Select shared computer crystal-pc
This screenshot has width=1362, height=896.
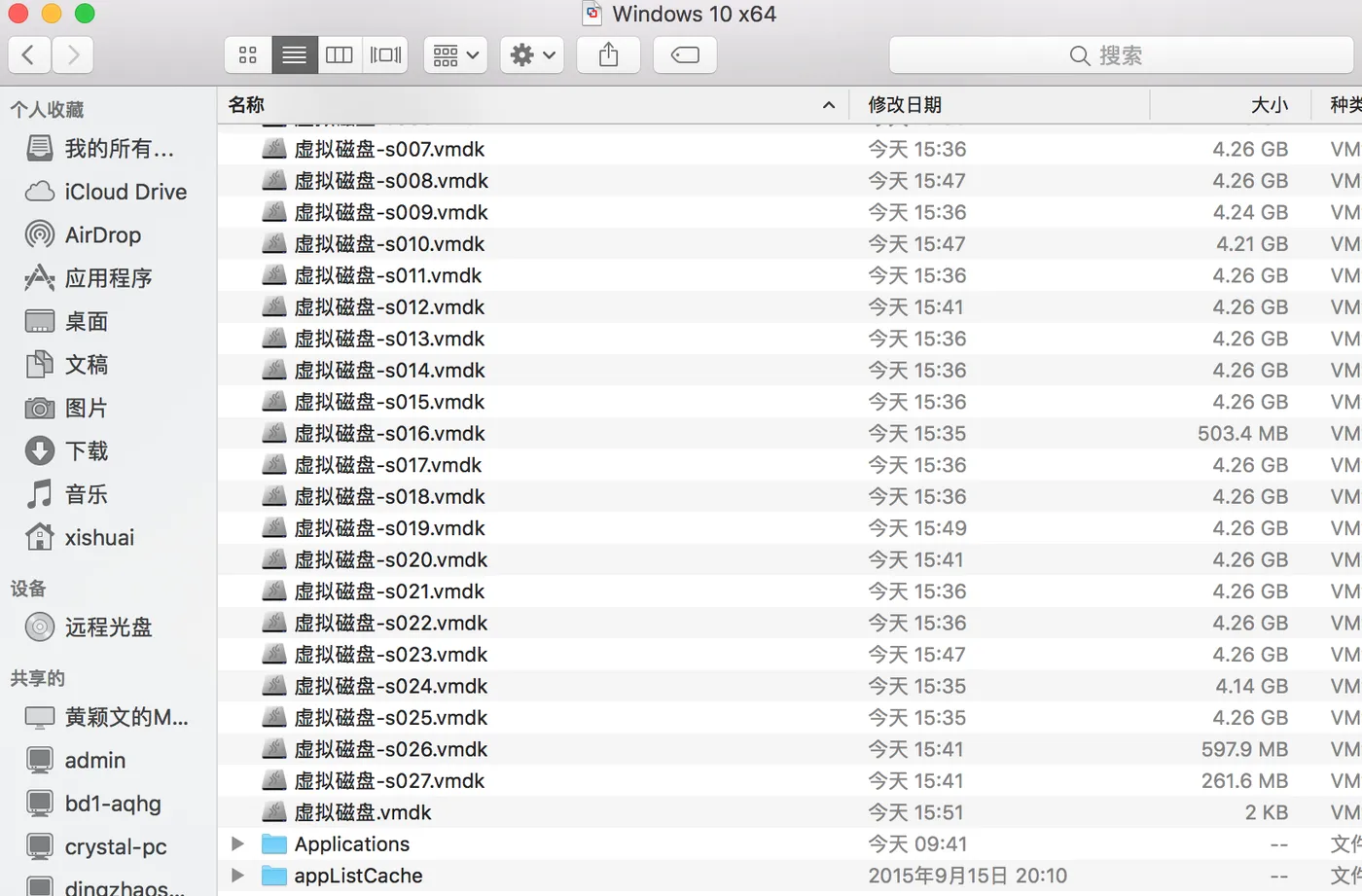click(107, 847)
